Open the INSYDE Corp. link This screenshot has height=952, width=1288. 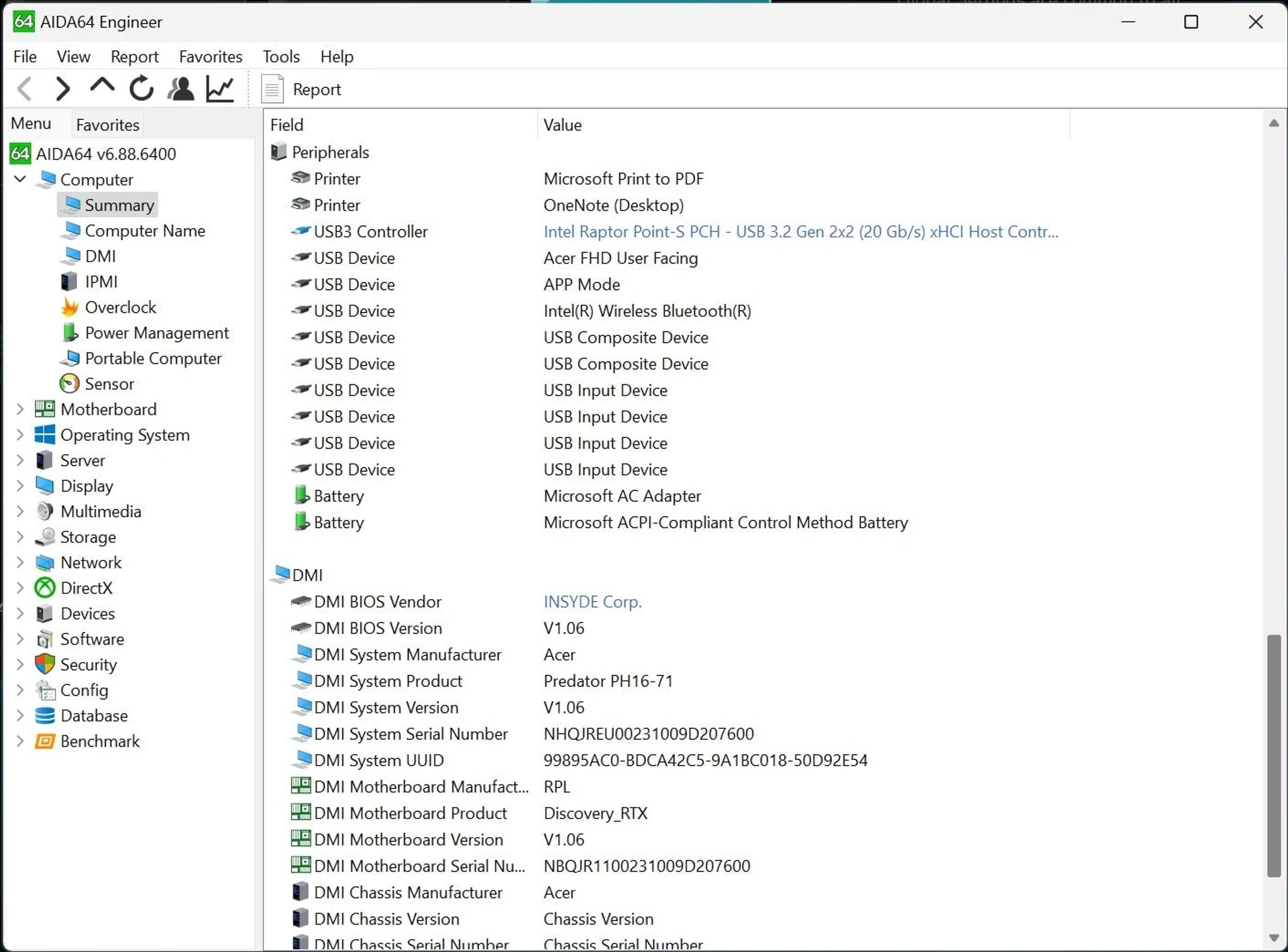tap(592, 602)
